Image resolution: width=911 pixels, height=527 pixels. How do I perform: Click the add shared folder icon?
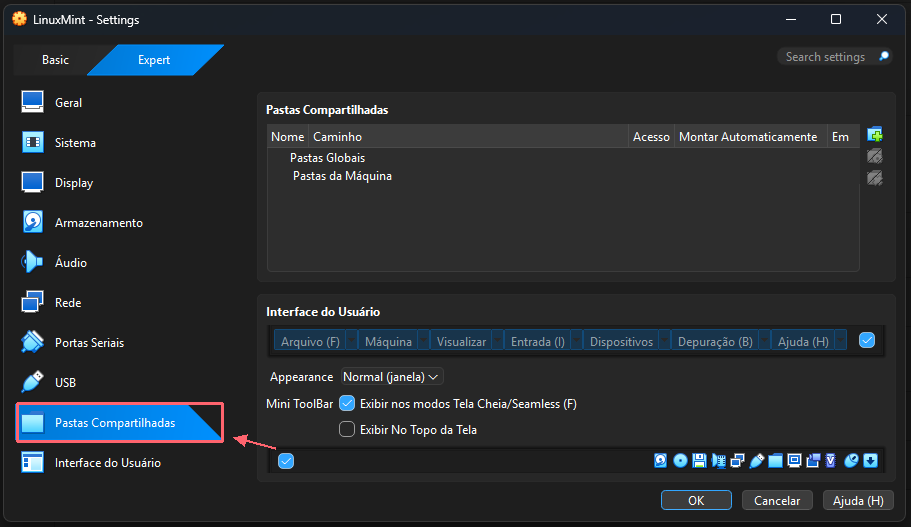tap(875, 135)
